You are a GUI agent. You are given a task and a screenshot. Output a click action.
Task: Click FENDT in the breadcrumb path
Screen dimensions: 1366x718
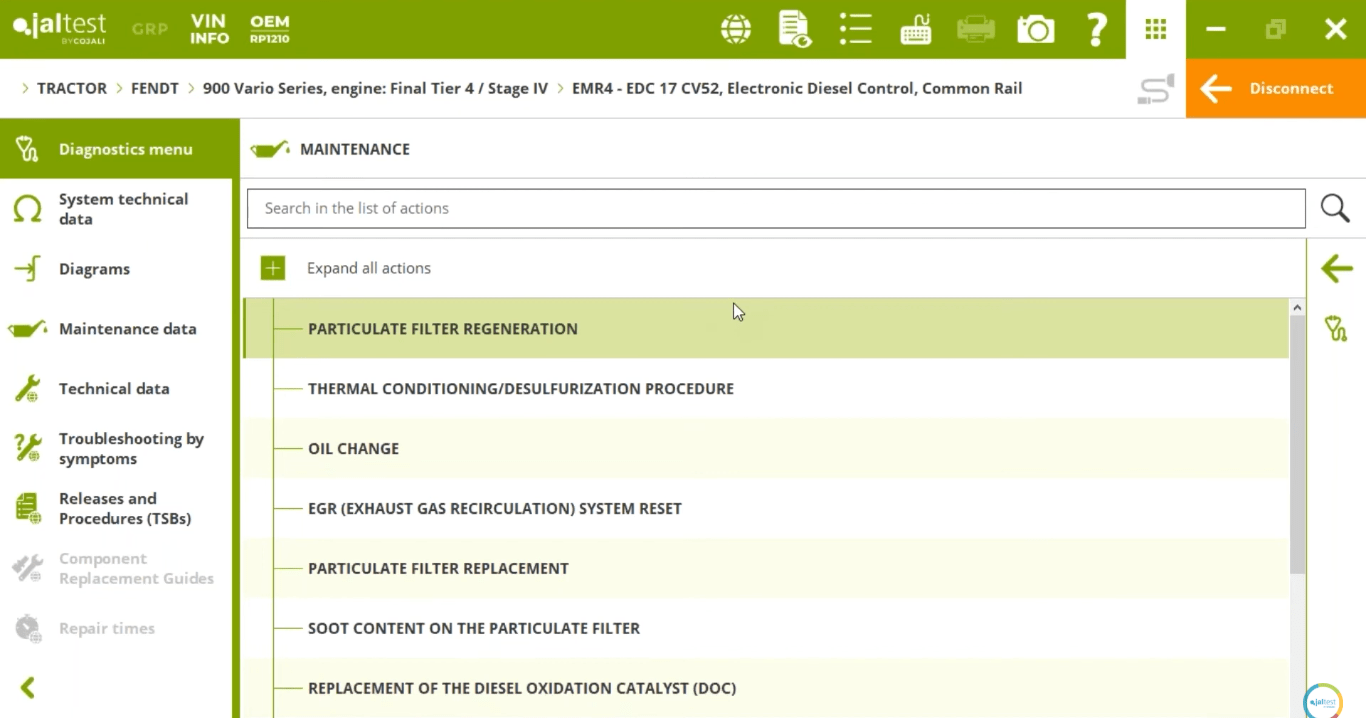pos(154,88)
